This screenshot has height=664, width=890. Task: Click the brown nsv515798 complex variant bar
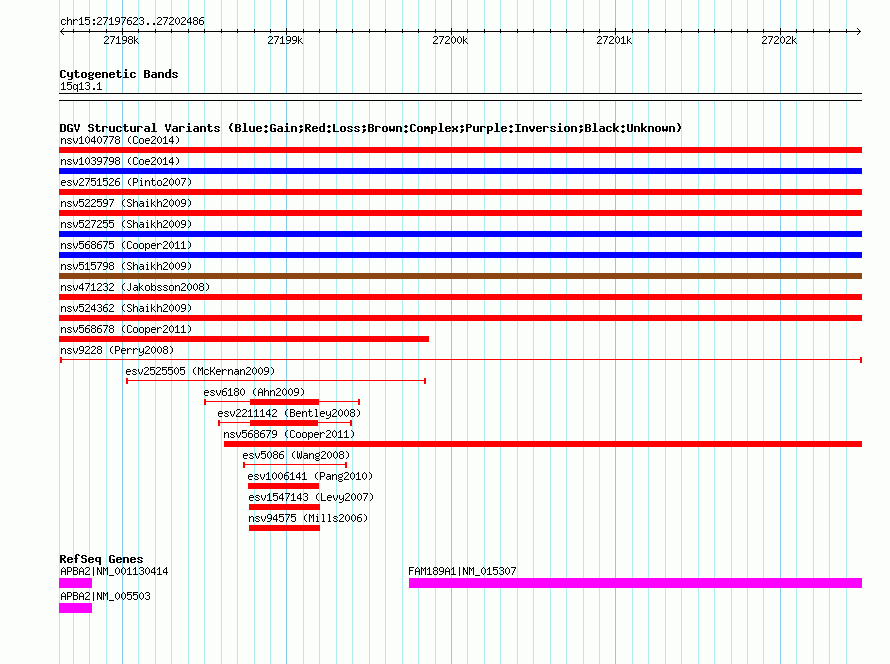pos(460,276)
